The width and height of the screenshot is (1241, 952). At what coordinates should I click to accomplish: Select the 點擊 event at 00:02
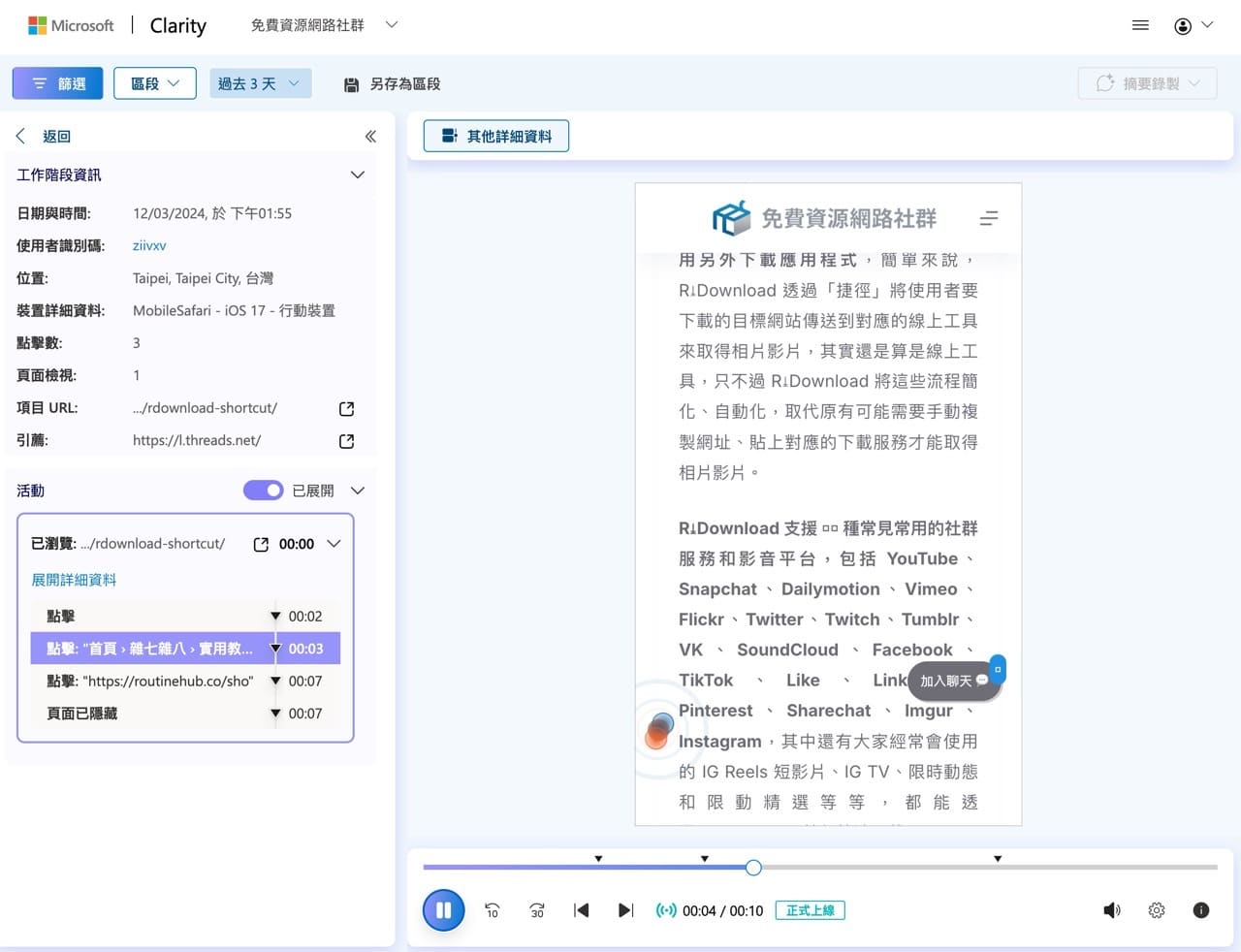tap(185, 617)
